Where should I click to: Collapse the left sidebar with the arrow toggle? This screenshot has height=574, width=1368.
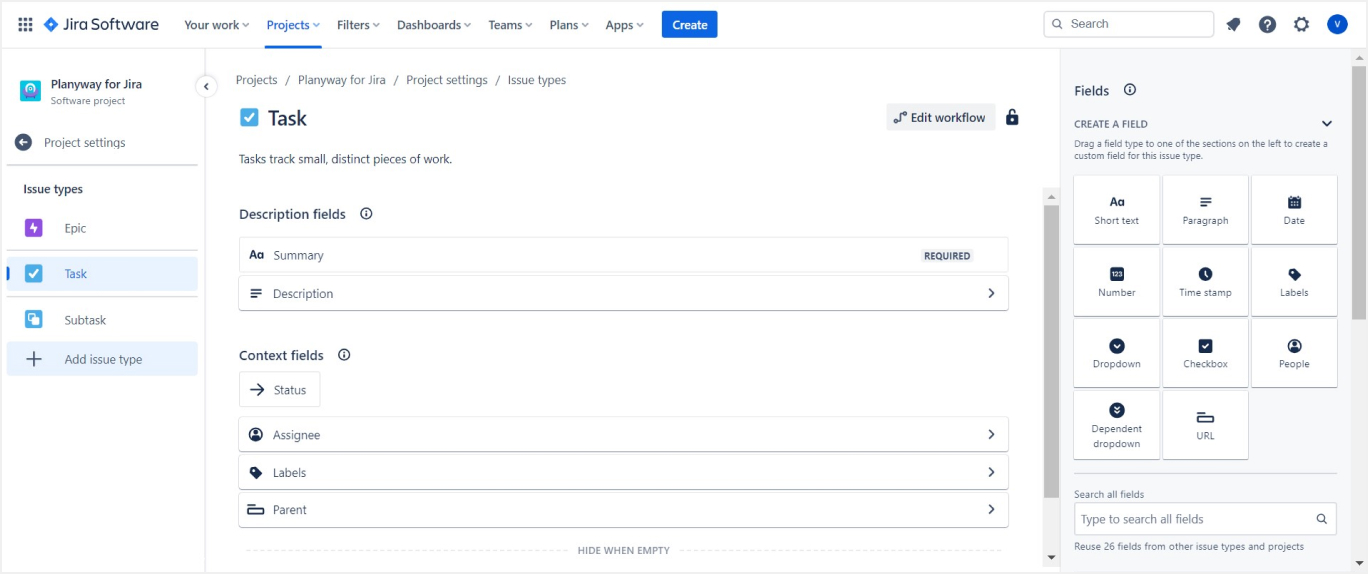click(205, 87)
